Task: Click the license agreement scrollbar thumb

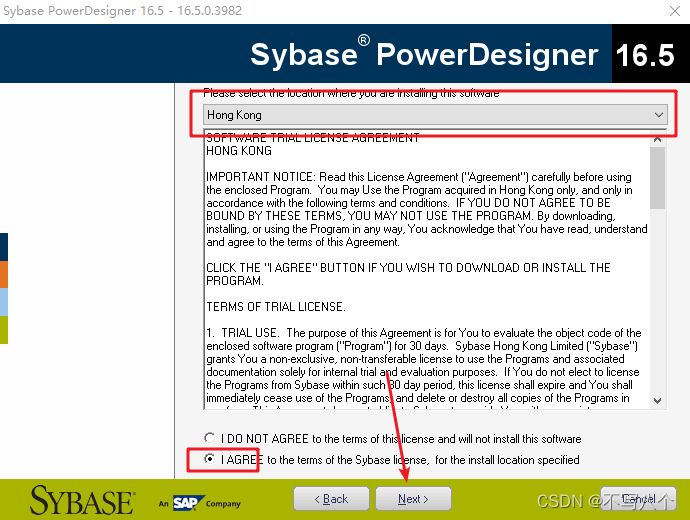Action: (x=657, y=178)
